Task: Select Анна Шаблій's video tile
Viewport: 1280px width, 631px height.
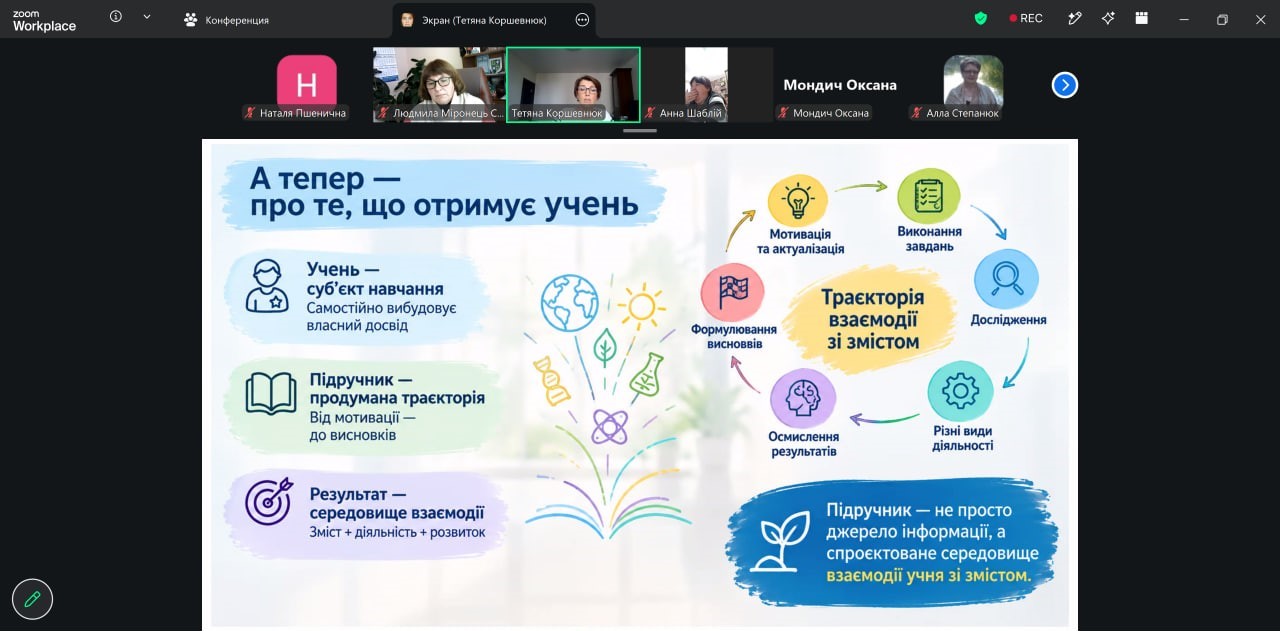Action: point(707,84)
